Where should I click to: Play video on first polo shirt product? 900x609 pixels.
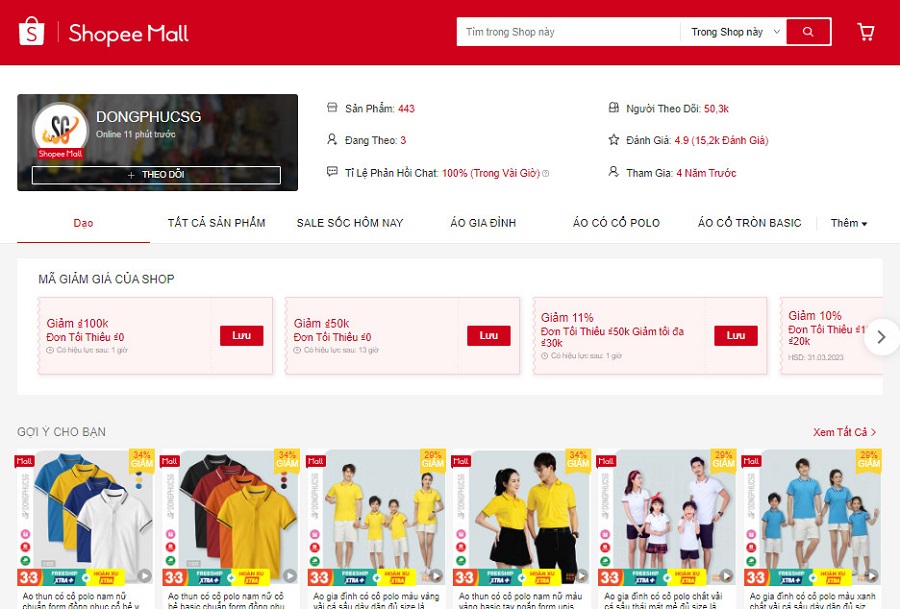tap(144, 576)
